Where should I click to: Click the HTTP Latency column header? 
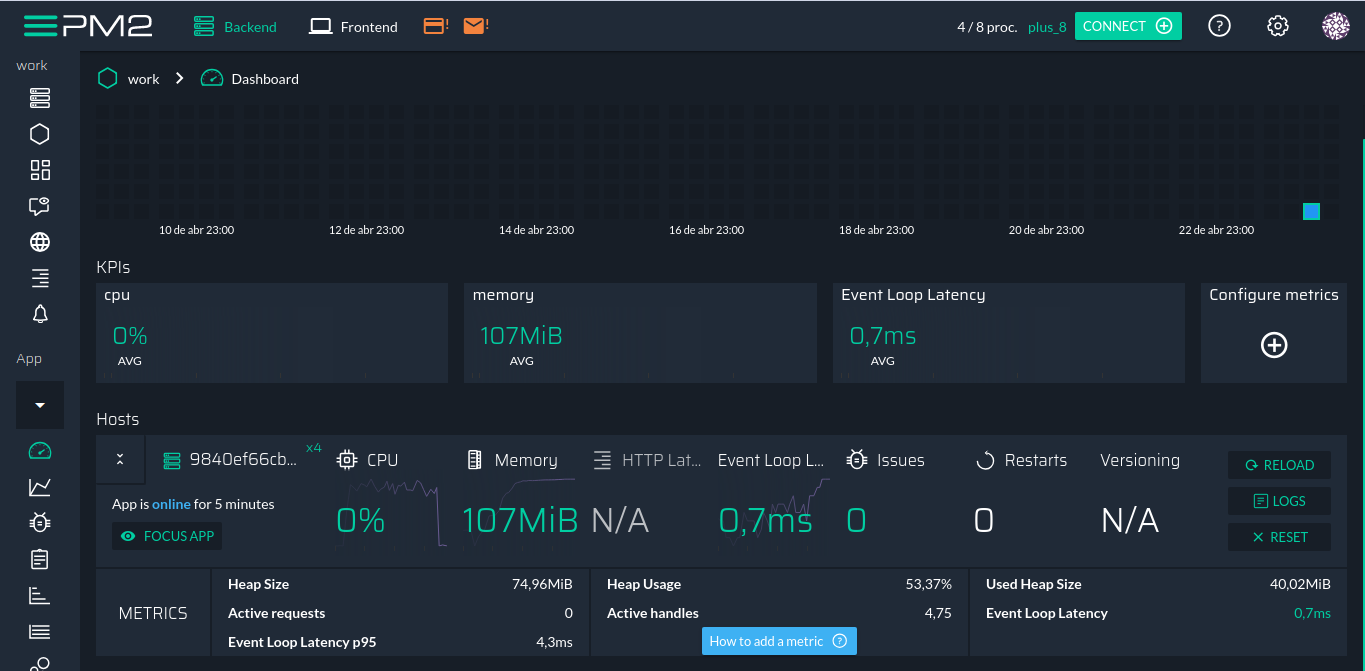[646, 460]
